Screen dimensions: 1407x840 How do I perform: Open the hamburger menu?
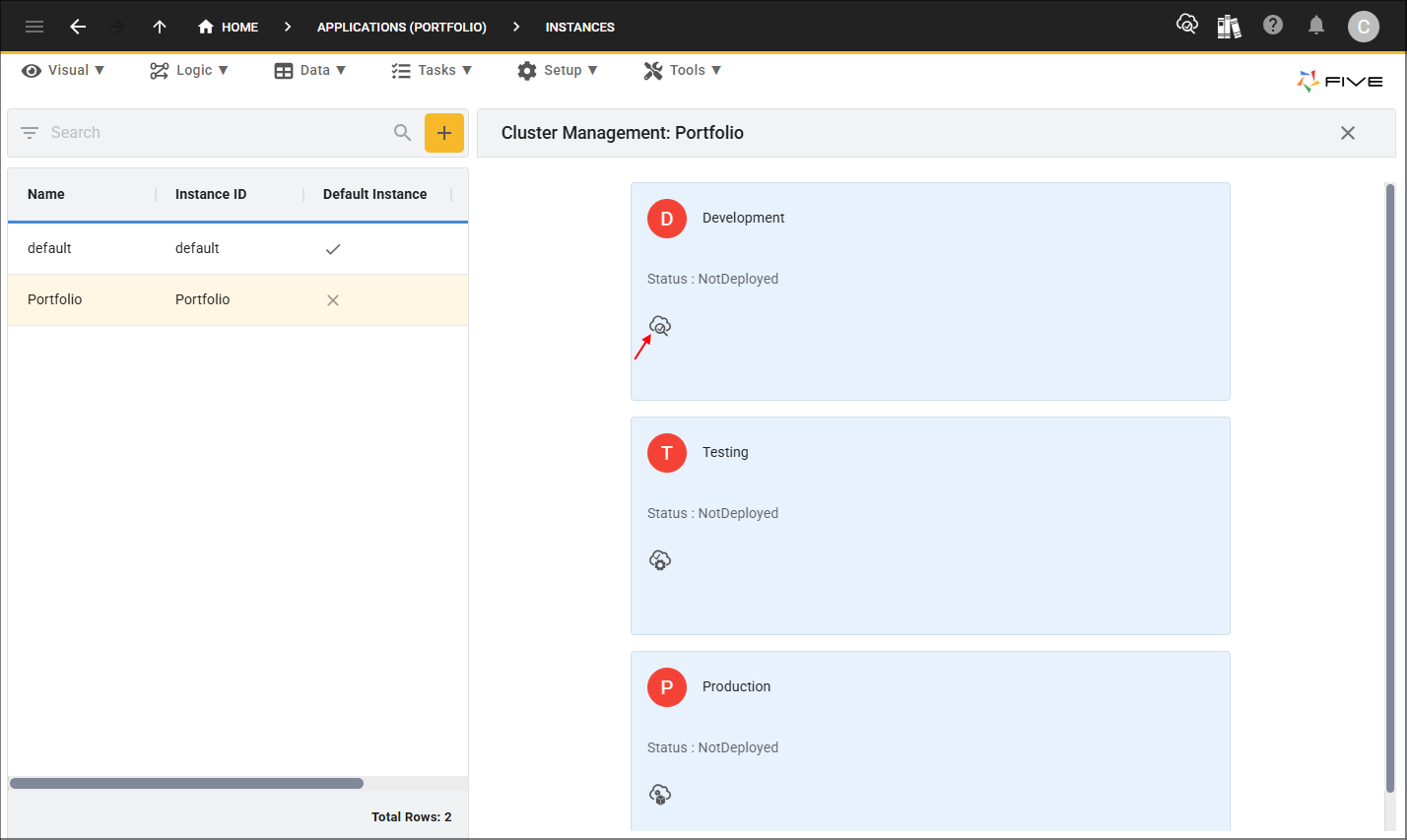pyautogui.click(x=34, y=27)
